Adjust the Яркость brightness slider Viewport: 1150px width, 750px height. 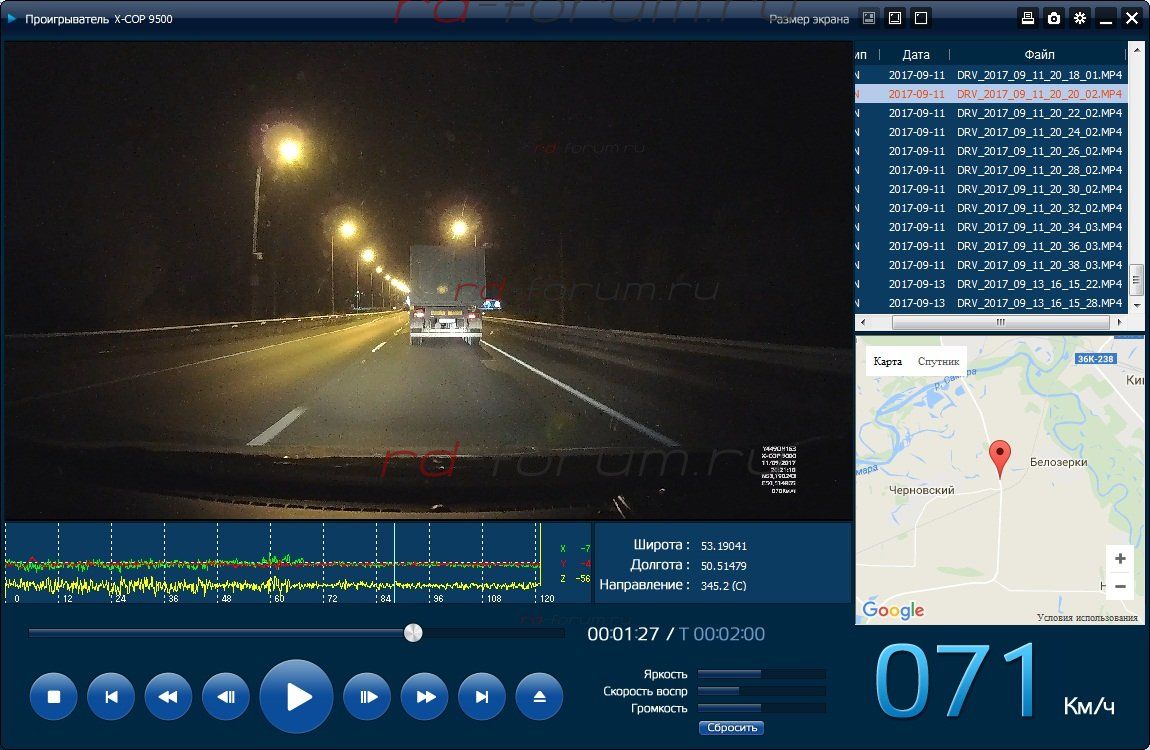pos(761,674)
